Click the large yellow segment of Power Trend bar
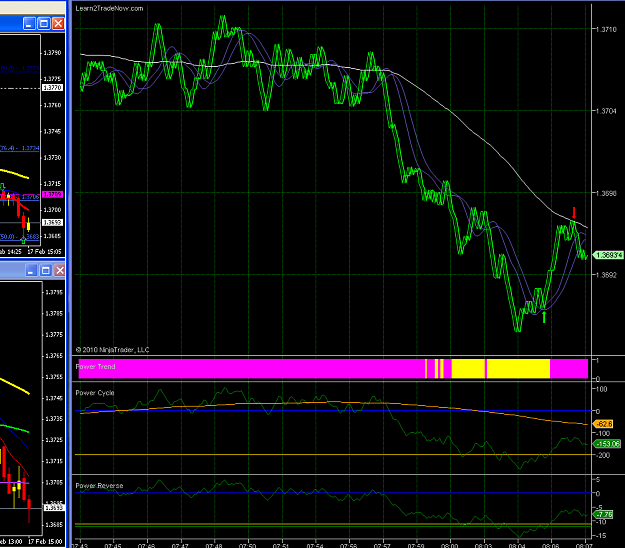625x548 pixels. tap(518, 369)
